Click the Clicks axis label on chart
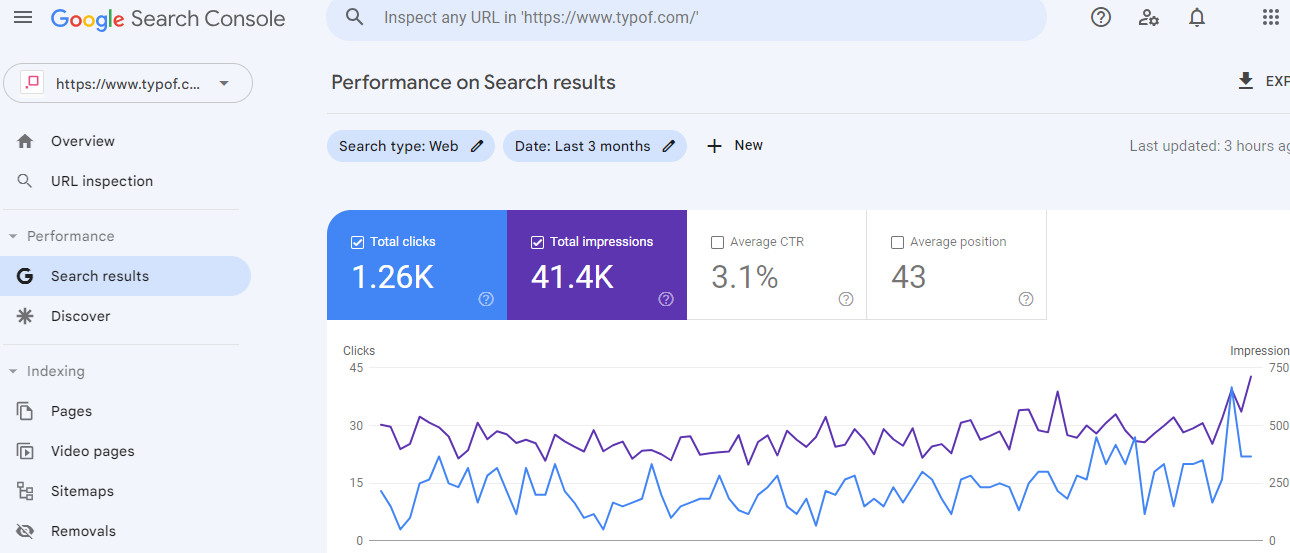 359,351
